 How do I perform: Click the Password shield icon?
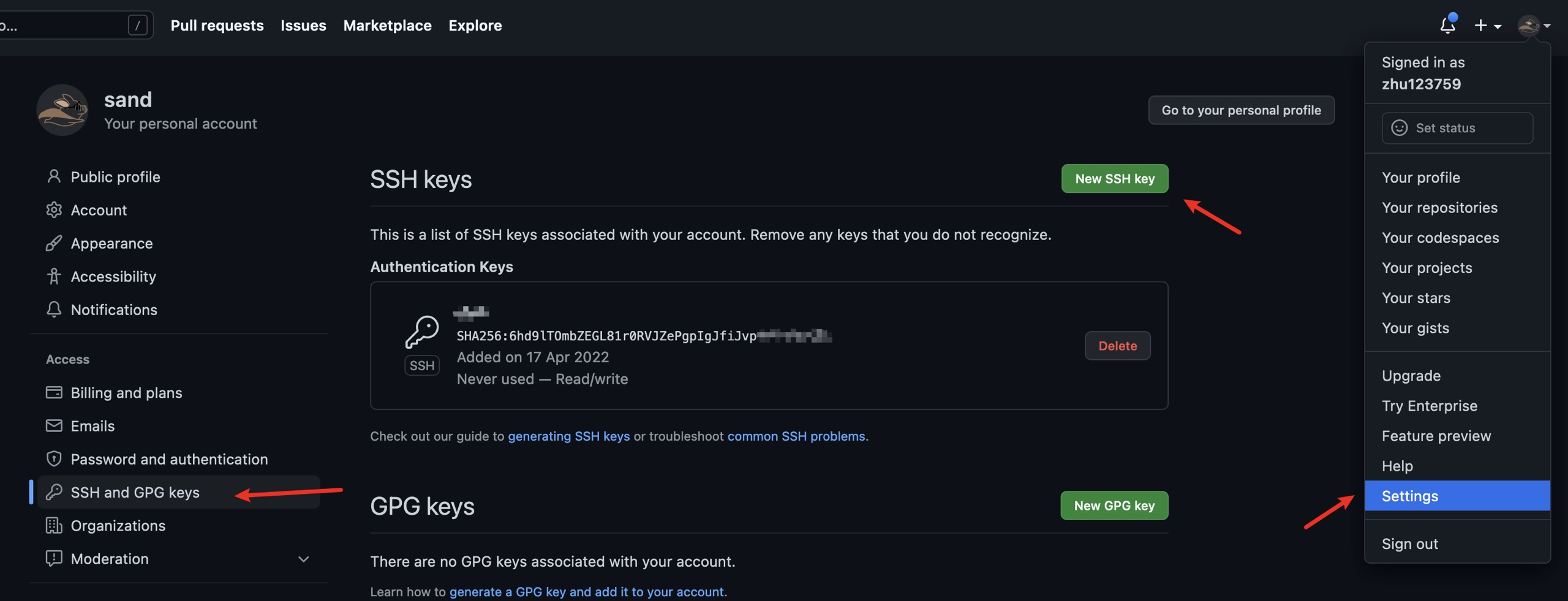tap(54, 459)
